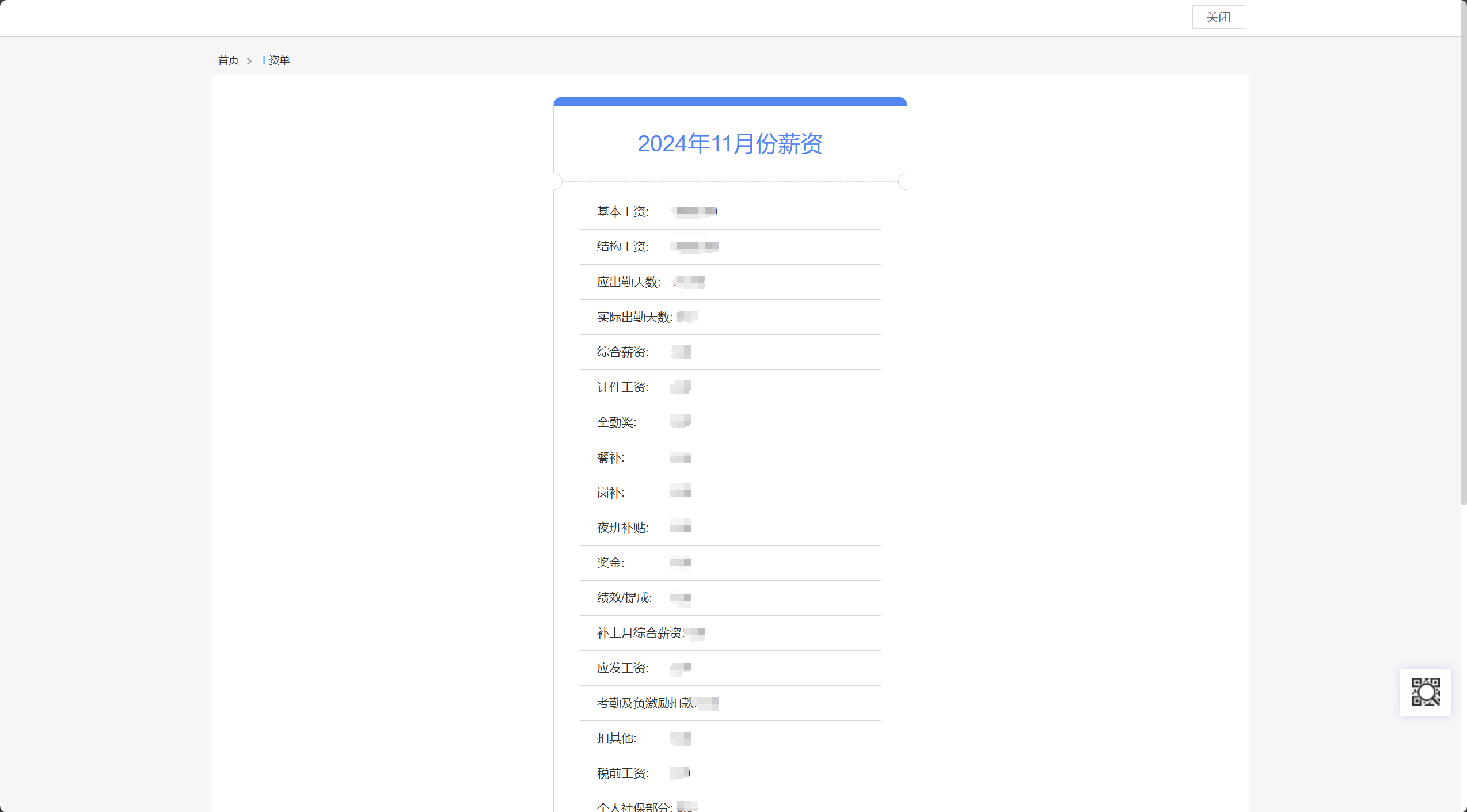
Task: Select the 基本工资 row label
Action: (x=622, y=212)
